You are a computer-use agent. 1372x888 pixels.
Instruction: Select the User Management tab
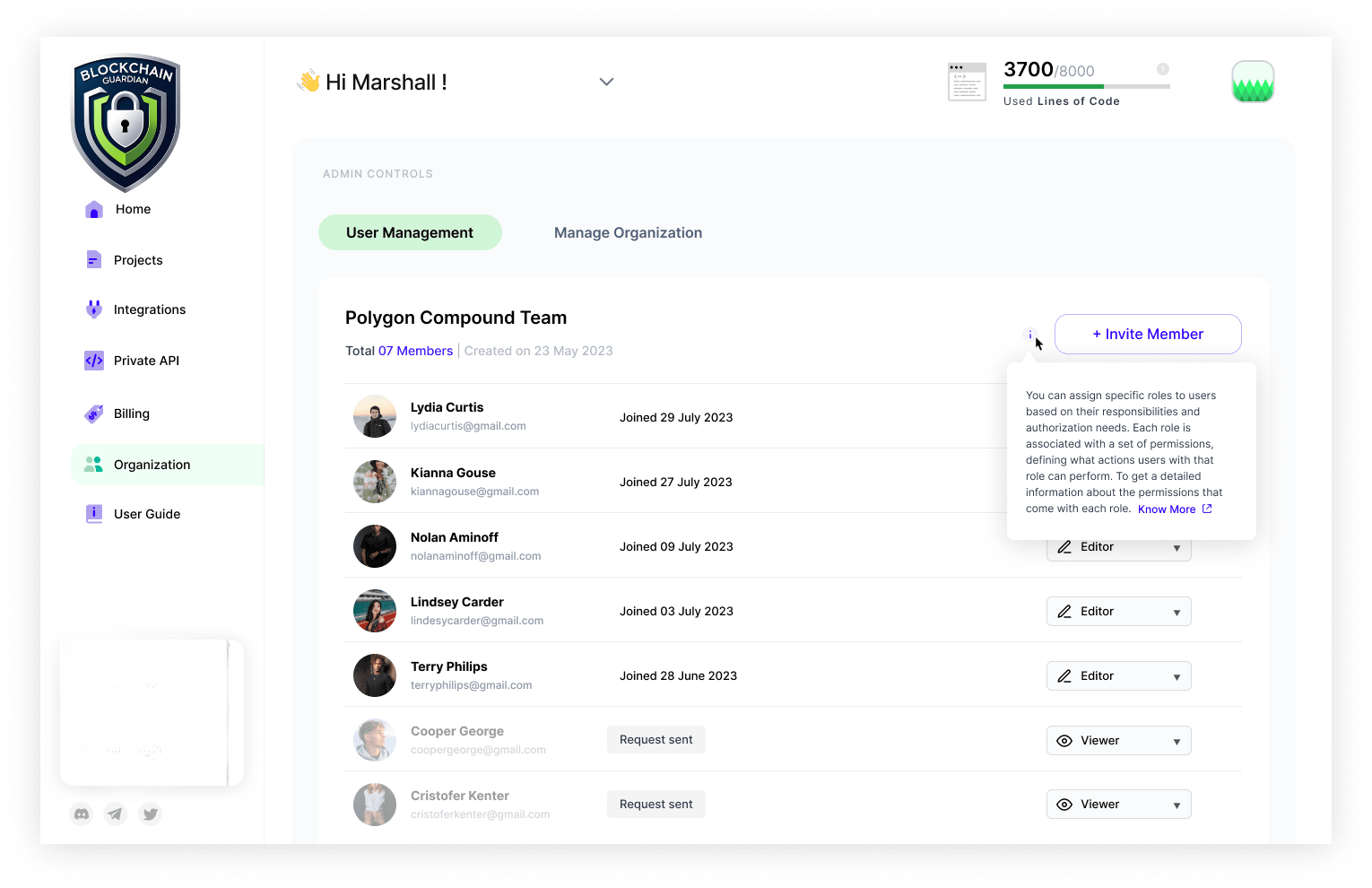coord(410,232)
